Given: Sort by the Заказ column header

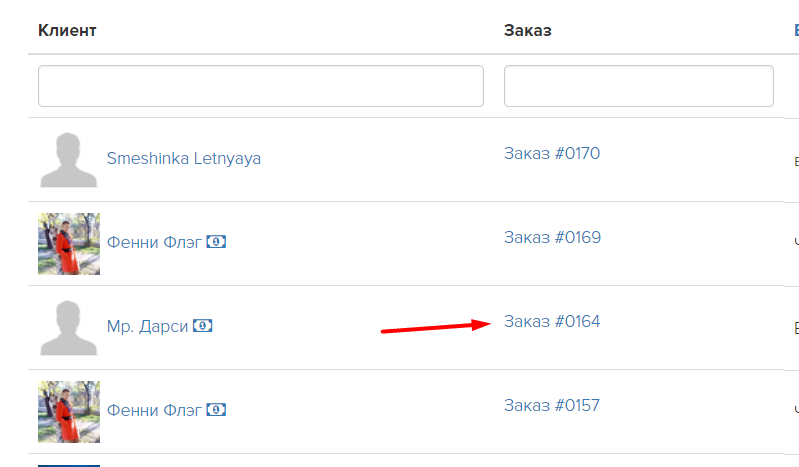Looking at the screenshot, I should (527, 31).
